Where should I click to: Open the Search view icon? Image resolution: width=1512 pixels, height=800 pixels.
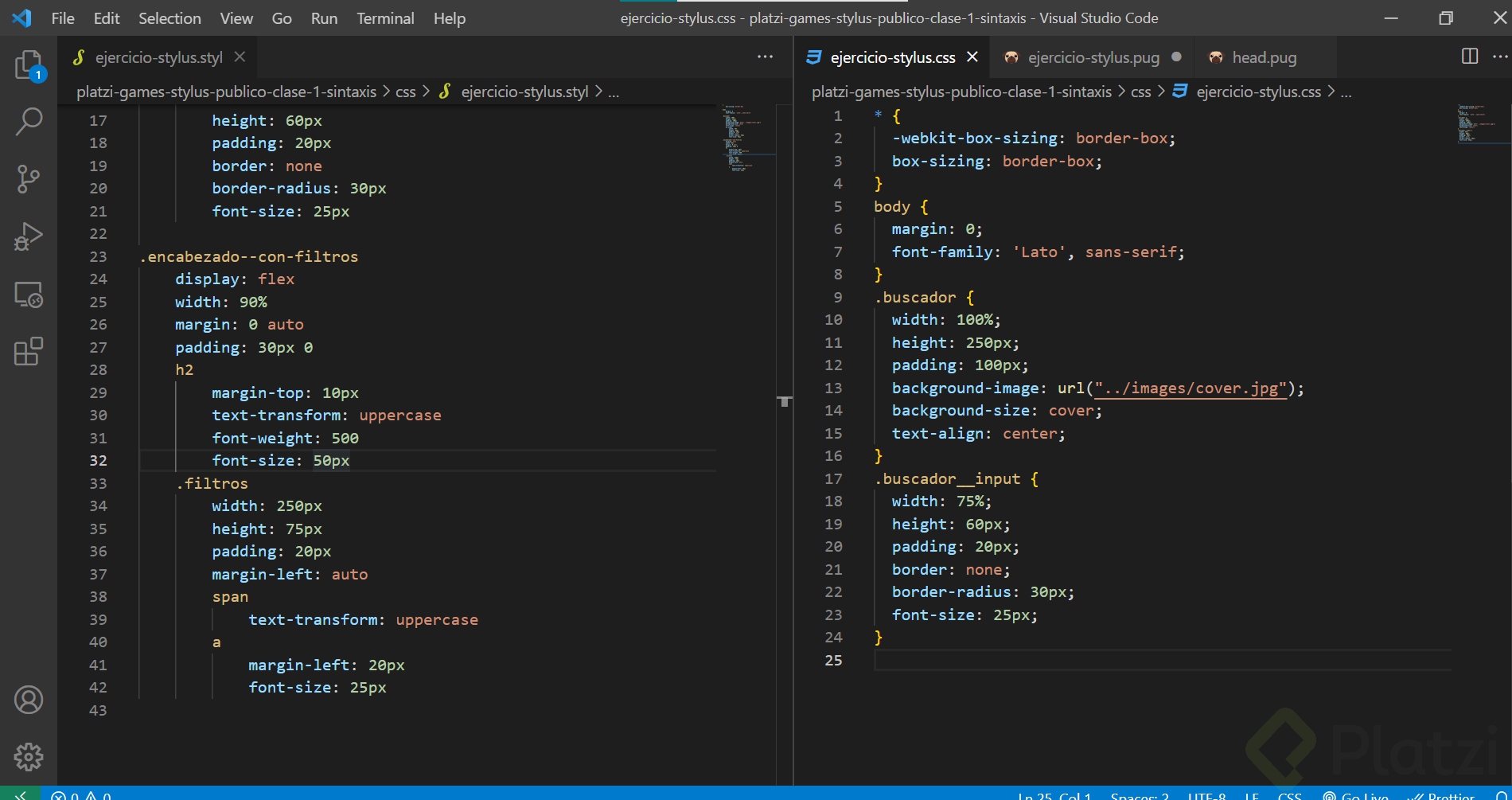coord(29,122)
